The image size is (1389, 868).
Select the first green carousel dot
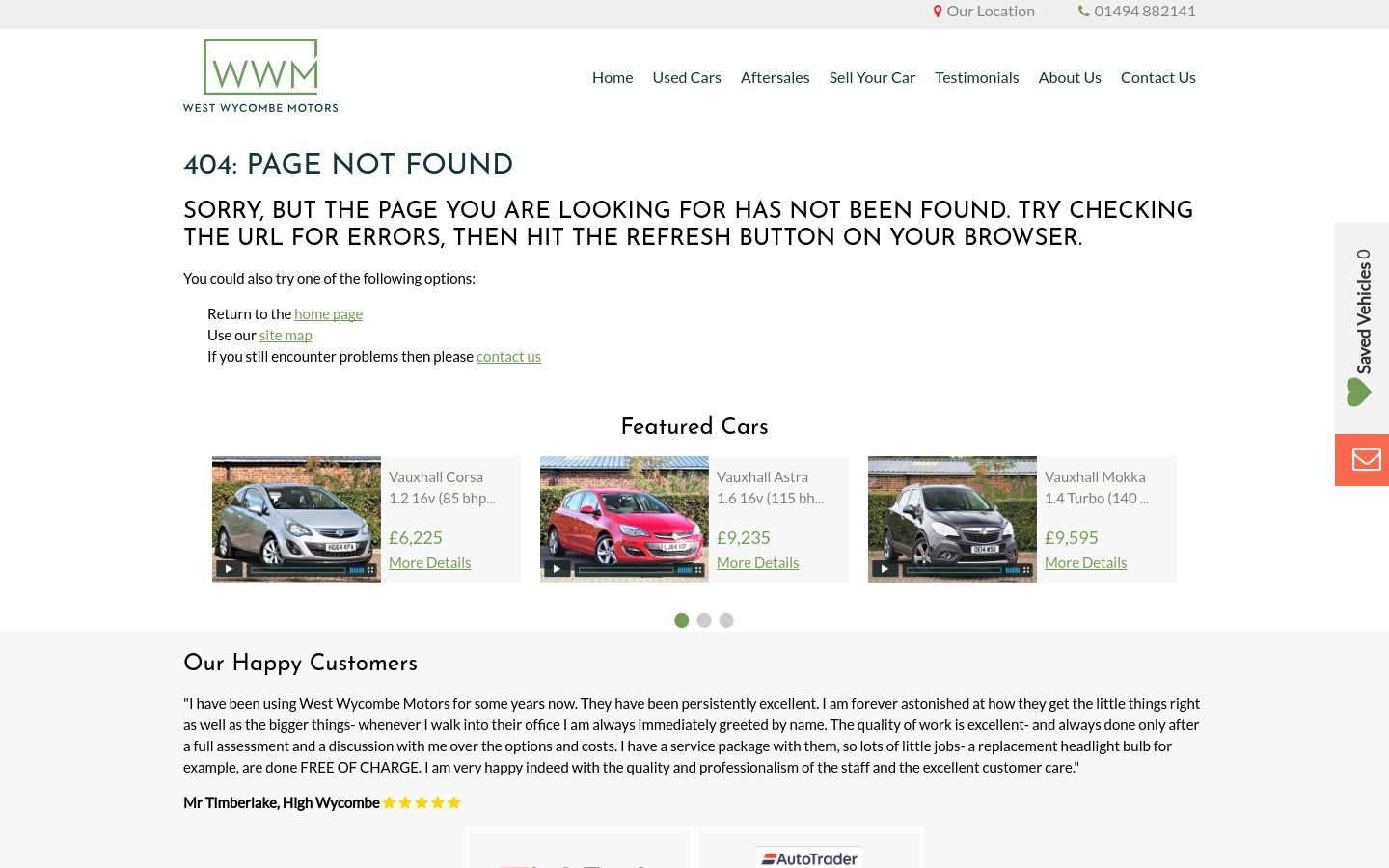point(682,620)
